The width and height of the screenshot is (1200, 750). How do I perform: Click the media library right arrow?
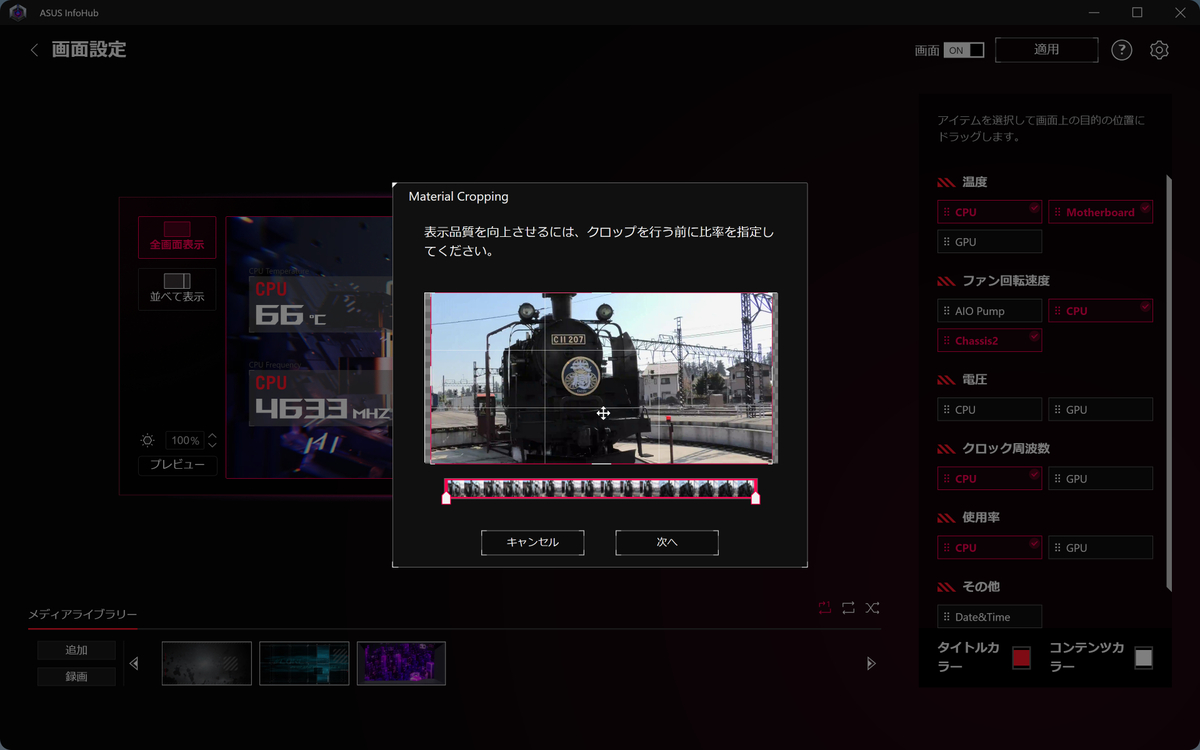point(871,663)
